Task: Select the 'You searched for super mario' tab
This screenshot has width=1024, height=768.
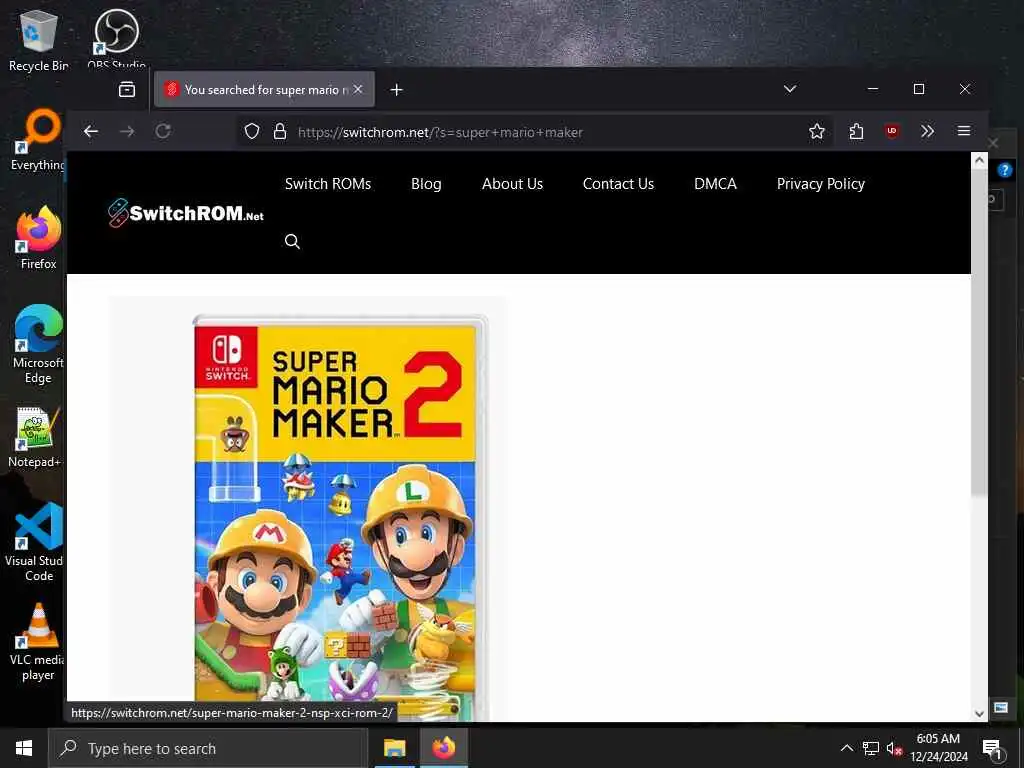Action: tap(264, 89)
